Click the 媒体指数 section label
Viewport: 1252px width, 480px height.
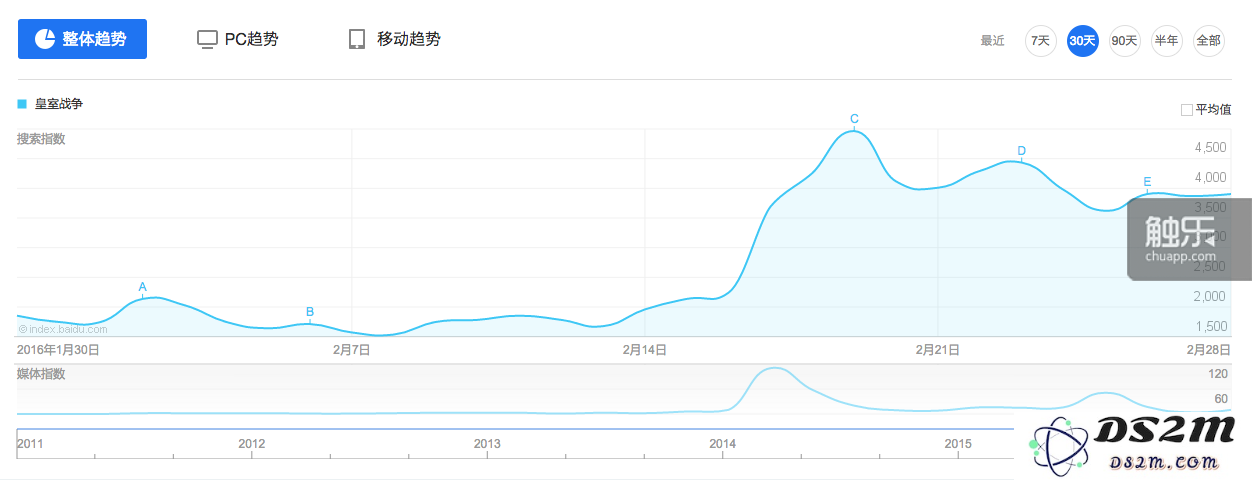click(x=41, y=374)
